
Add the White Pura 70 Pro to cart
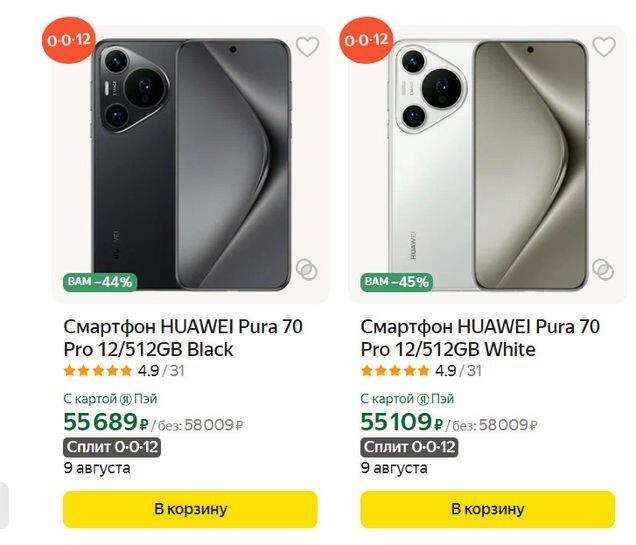pyautogui.click(x=488, y=509)
